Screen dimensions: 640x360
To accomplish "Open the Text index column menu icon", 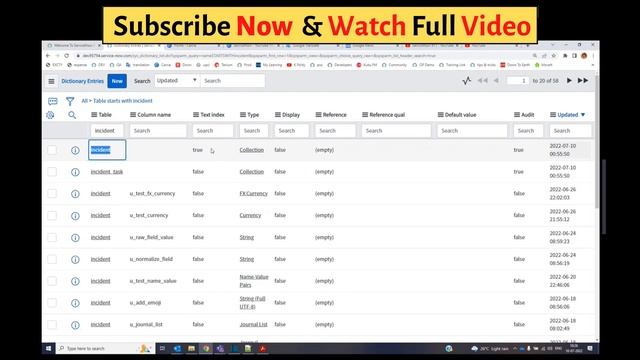I will point(196,115).
